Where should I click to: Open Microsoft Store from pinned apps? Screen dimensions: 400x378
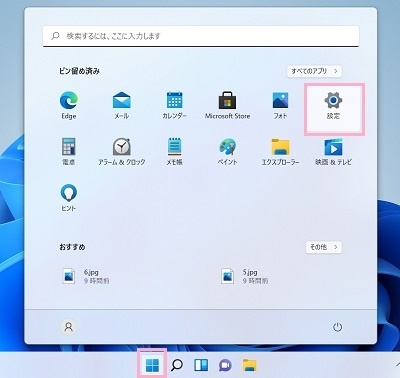tap(227, 105)
